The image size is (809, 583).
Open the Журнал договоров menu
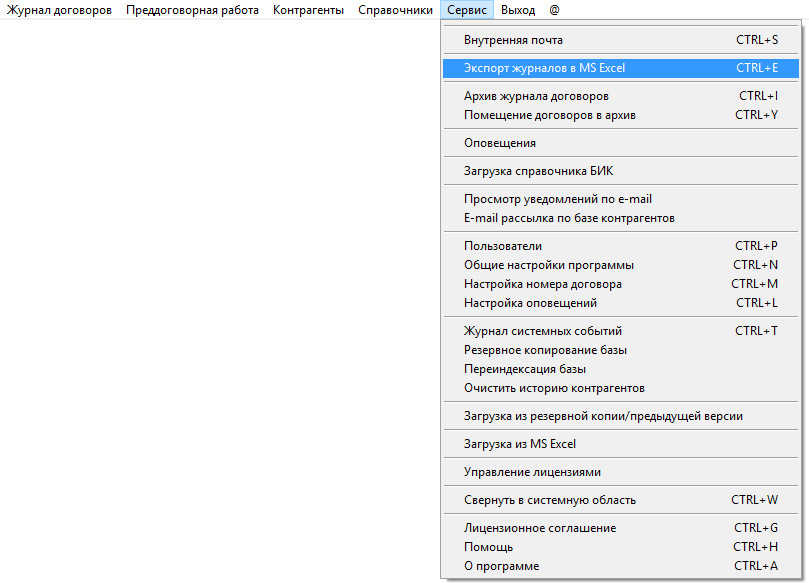pos(59,10)
